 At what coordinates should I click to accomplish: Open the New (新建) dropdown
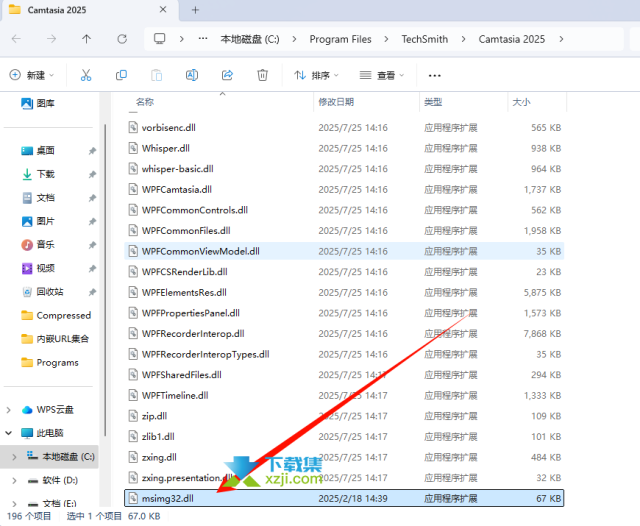[x=32, y=75]
